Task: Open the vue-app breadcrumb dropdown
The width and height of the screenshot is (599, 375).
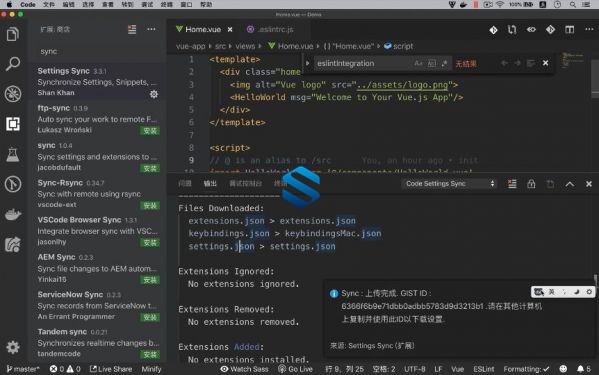Action: point(190,46)
